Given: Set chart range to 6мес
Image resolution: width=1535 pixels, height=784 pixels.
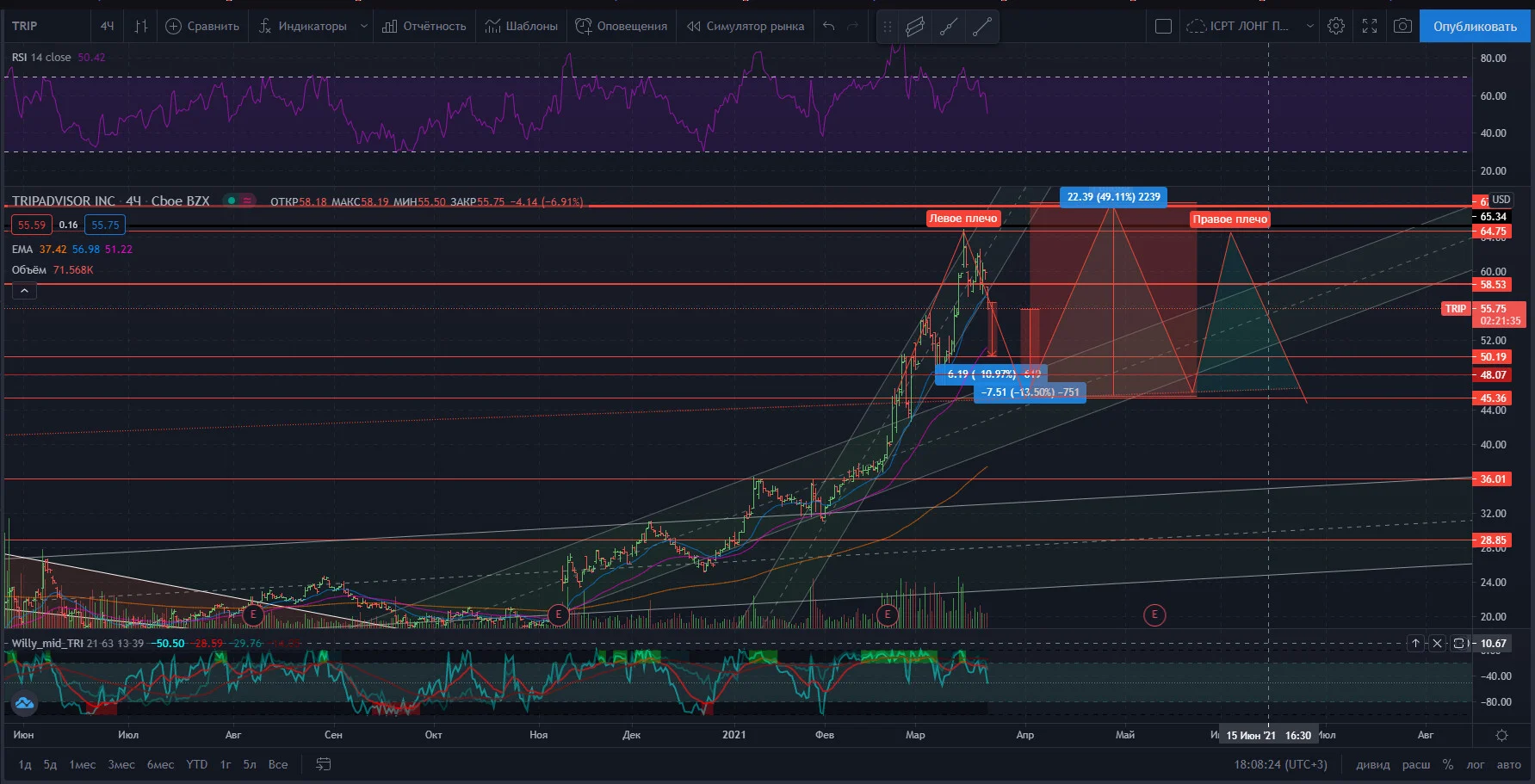Looking at the screenshot, I should coord(160,764).
